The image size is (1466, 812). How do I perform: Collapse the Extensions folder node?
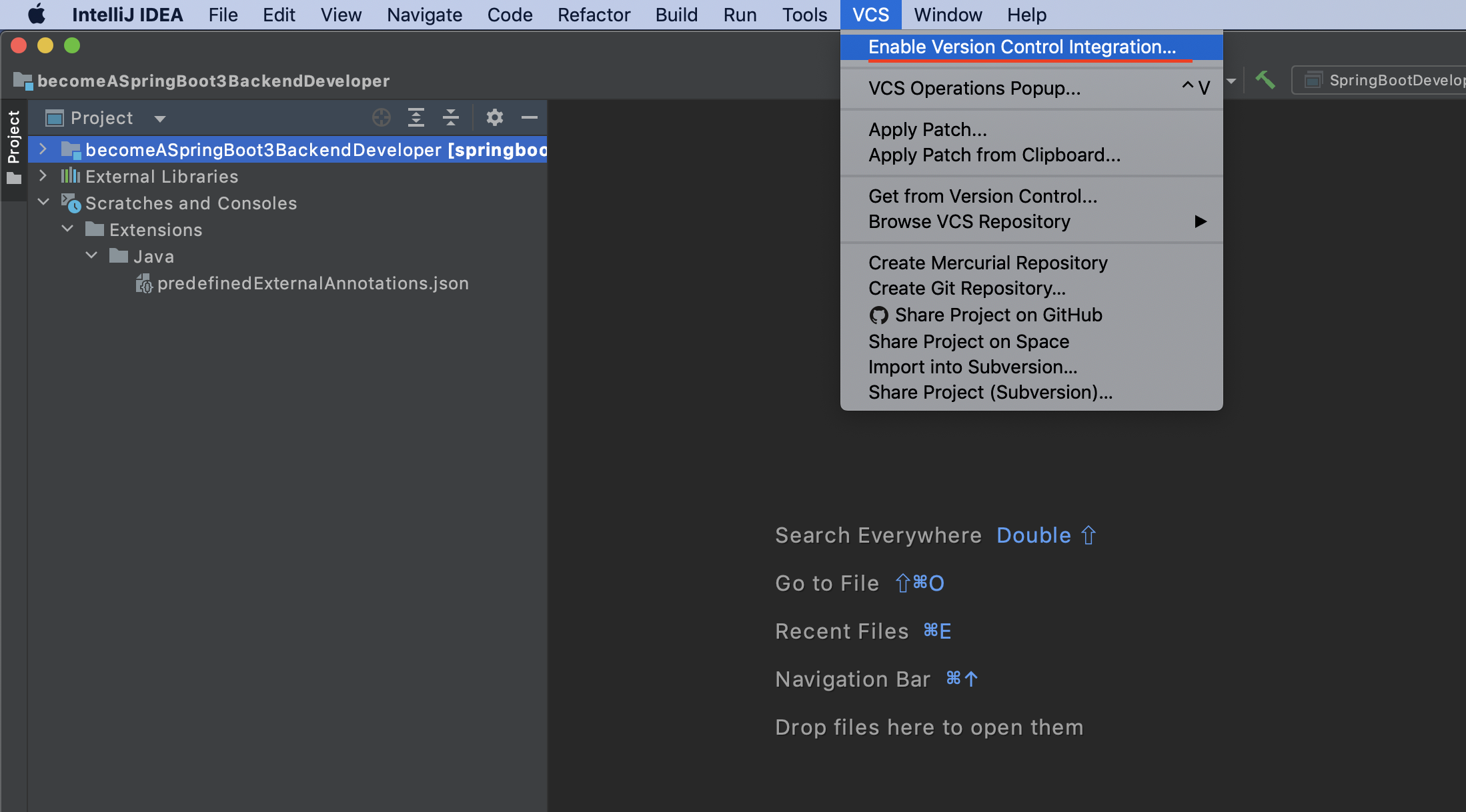(x=67, y=229)
